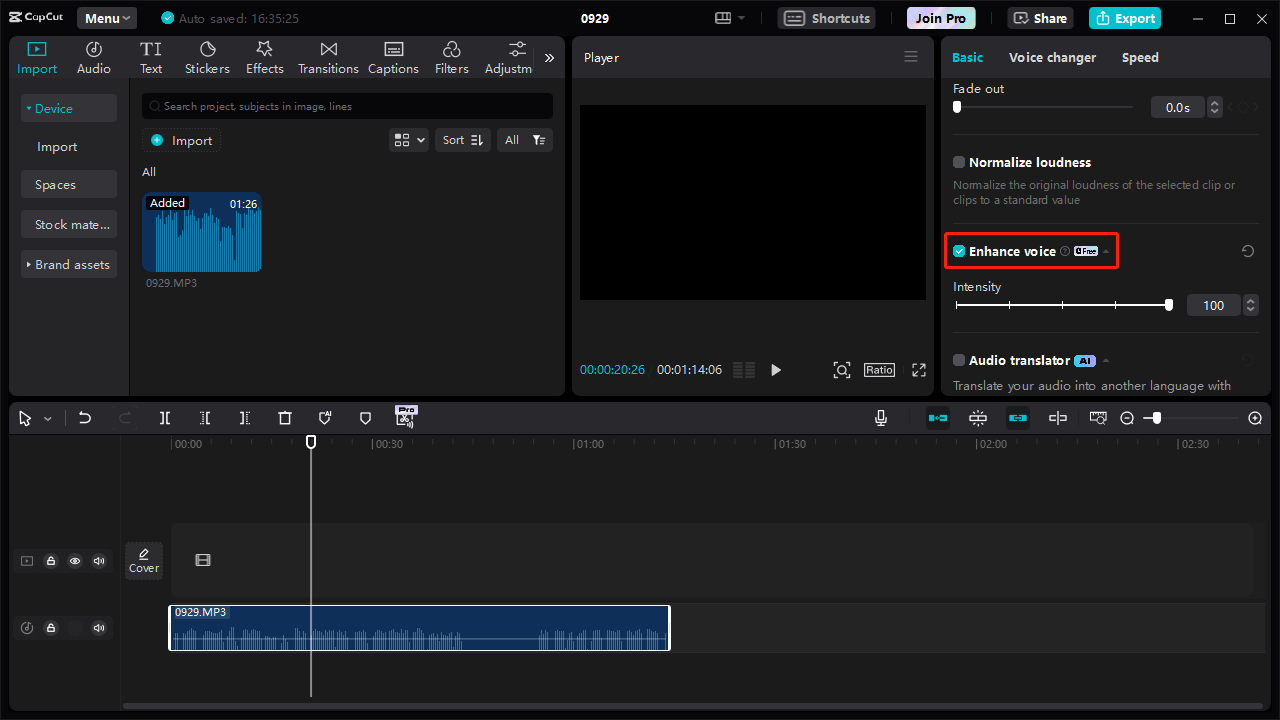Click the fullscreen icon in Player
This screenshot has height=720, width=1280.
pyautogui.click(x=919, y=370)
